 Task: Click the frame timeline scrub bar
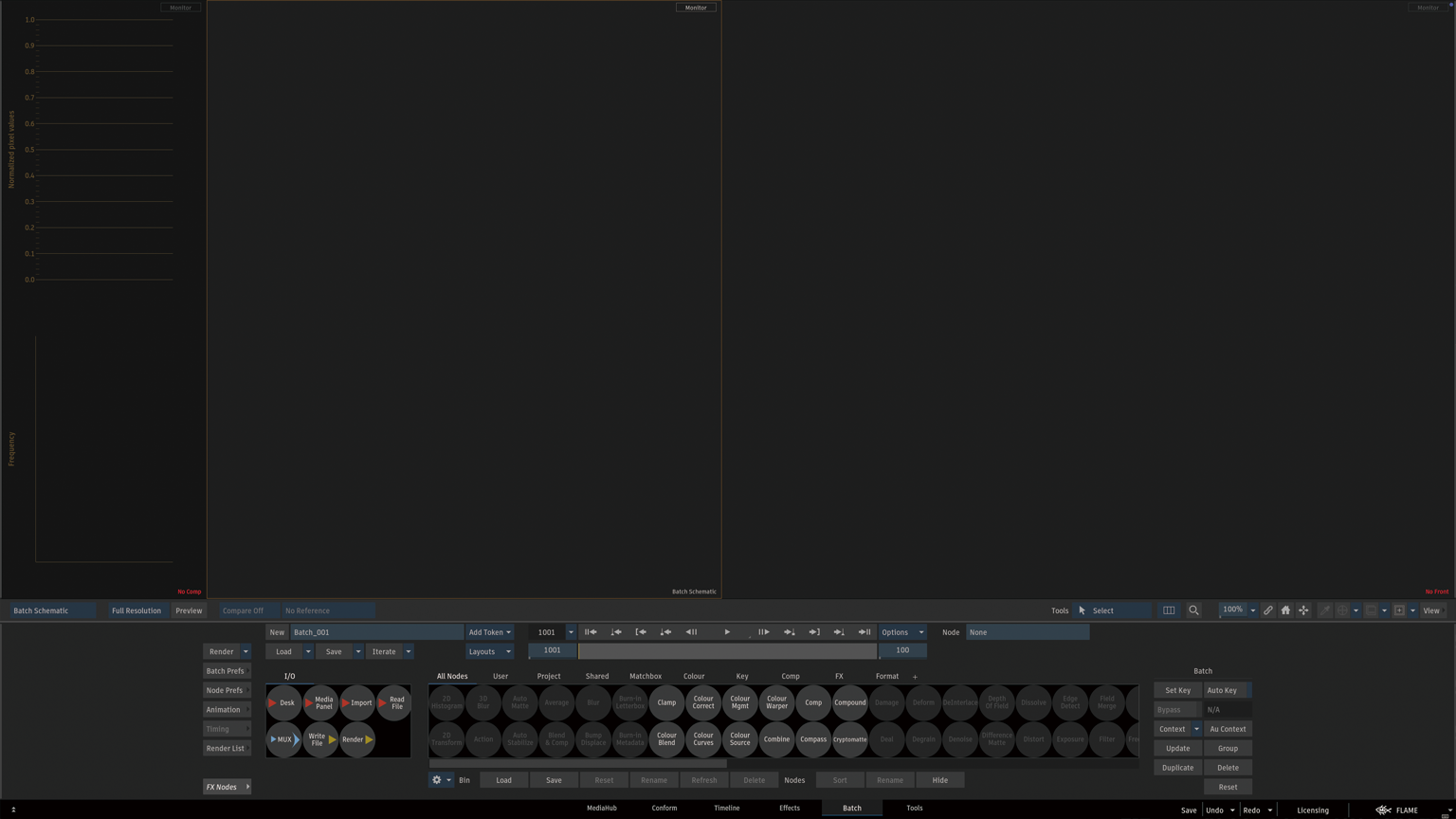(x=727, y=651)
